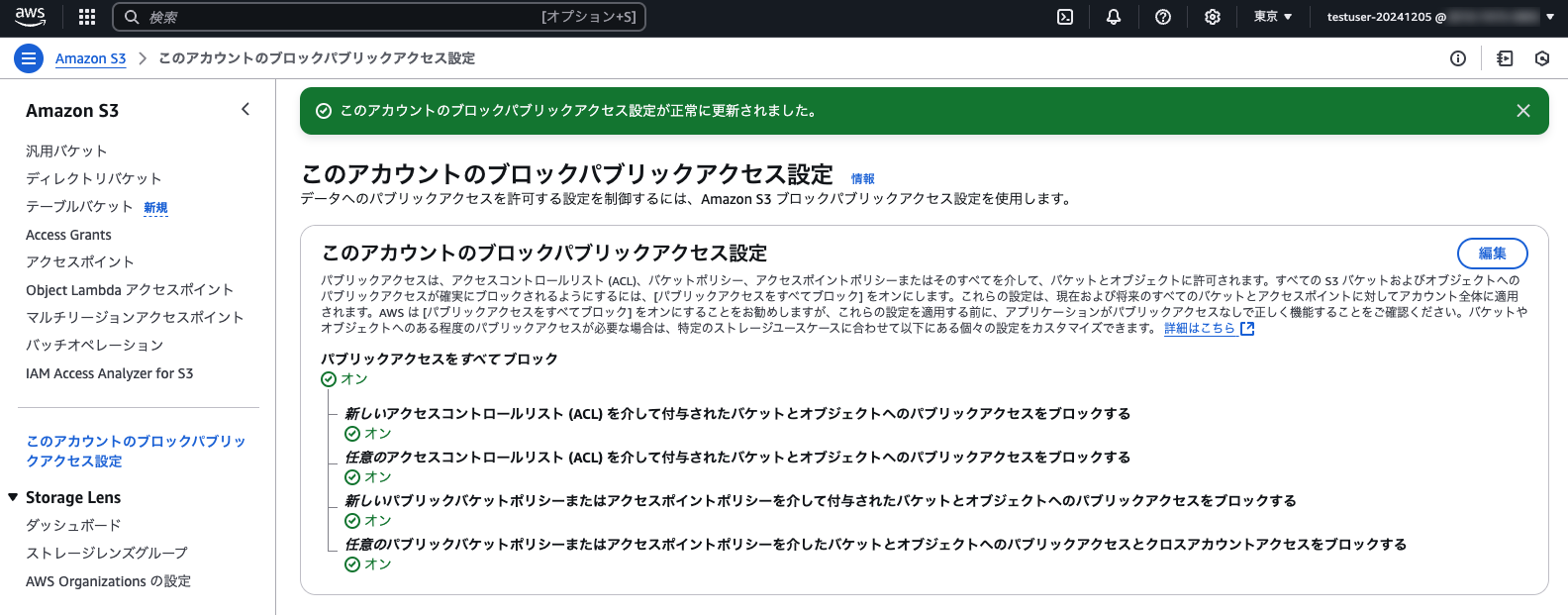Follow the 詳細はこちら link

pos(1200,329)
